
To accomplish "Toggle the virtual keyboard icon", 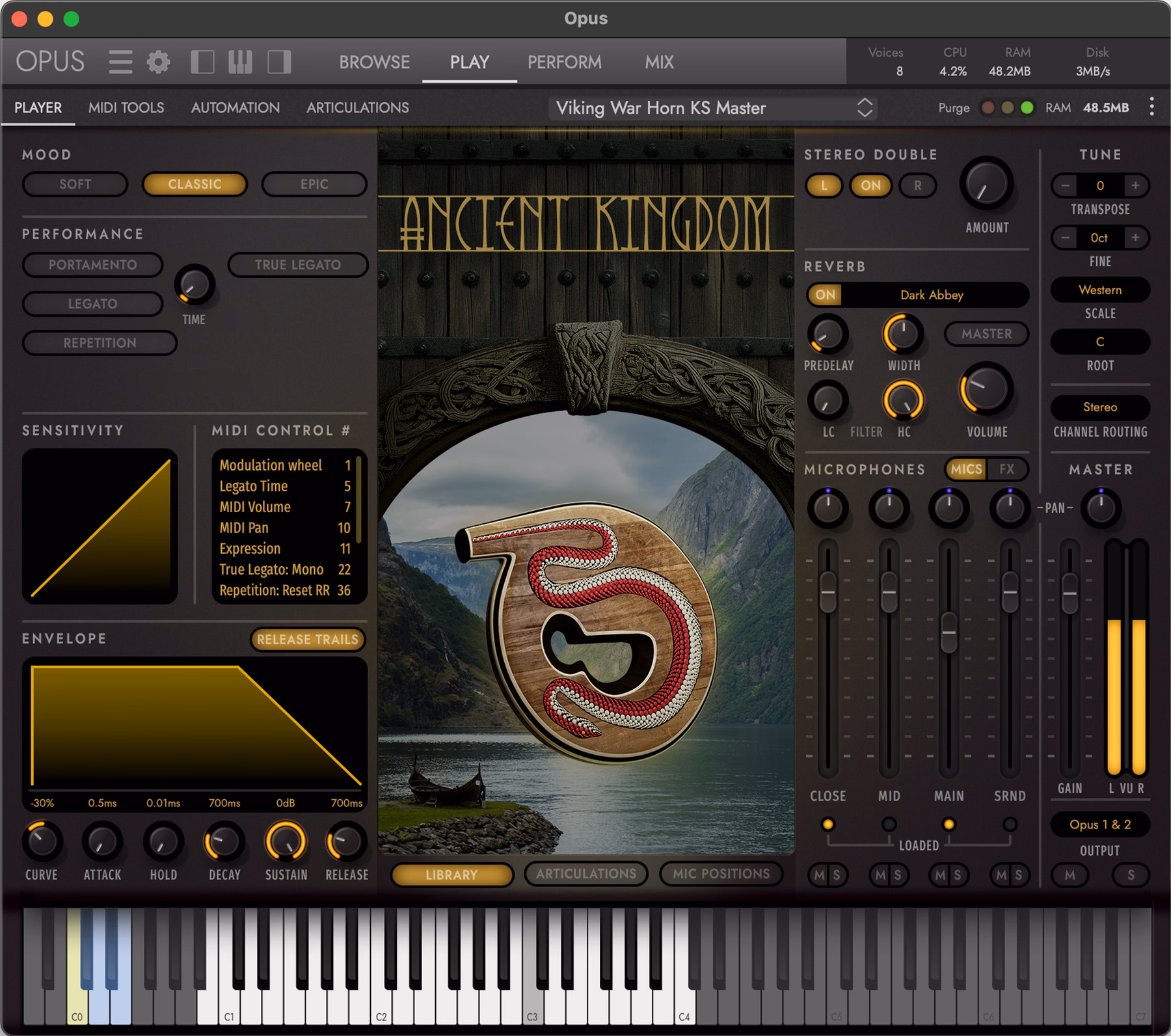I will coord(241,62).
